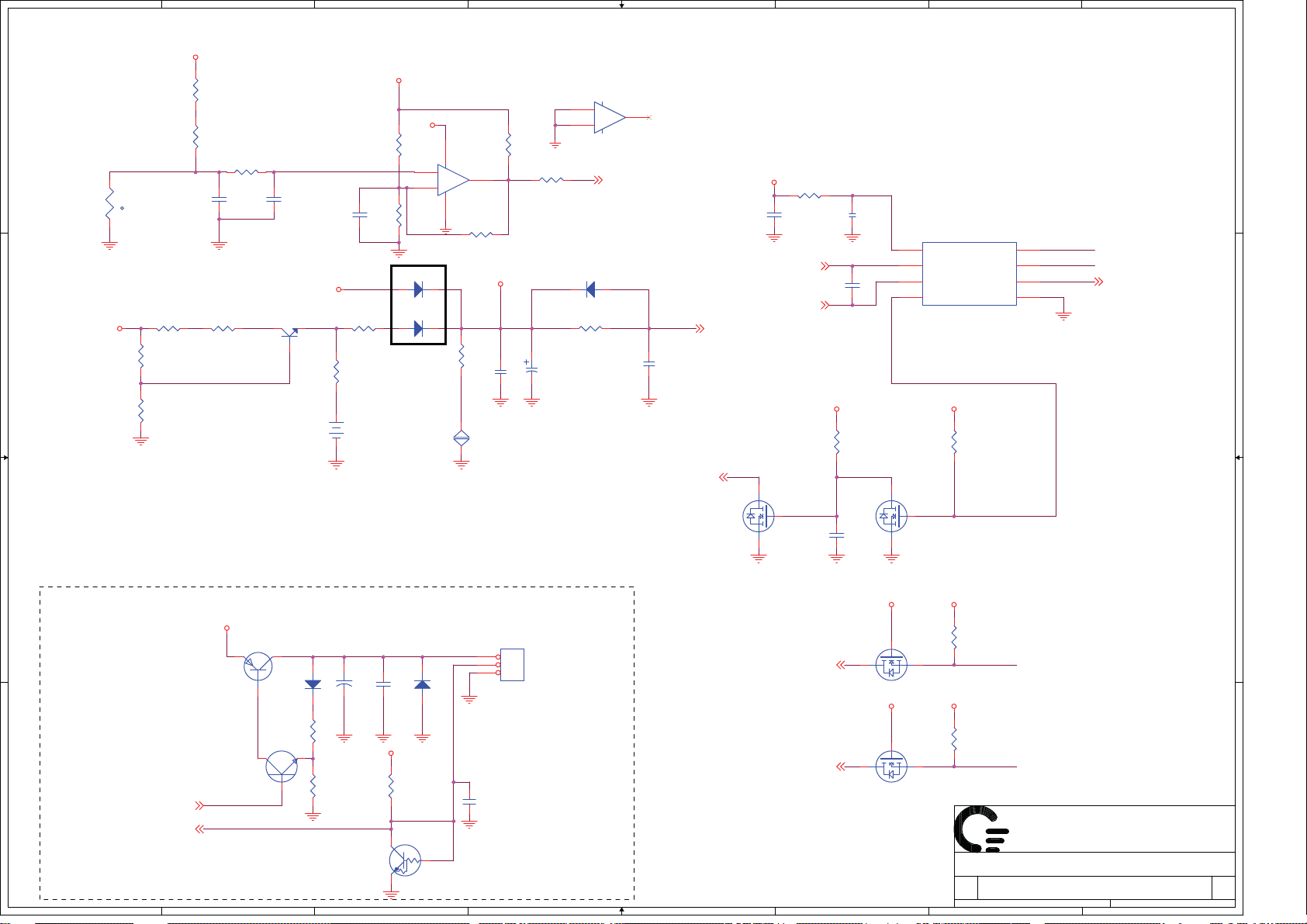Click the off-page output arrow at charger line end

tap(700, 329)
